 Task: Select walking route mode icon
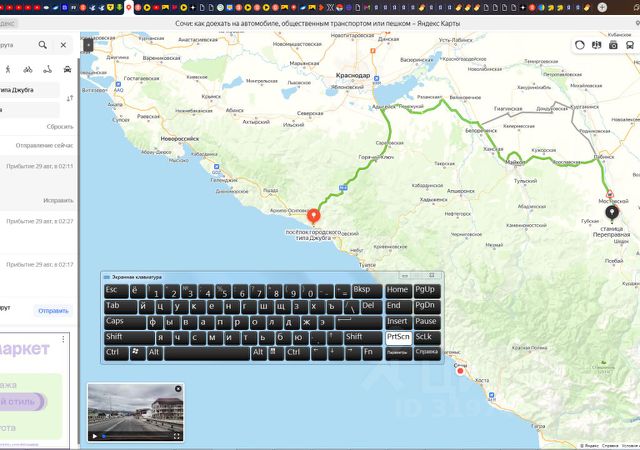click(8, 69)
